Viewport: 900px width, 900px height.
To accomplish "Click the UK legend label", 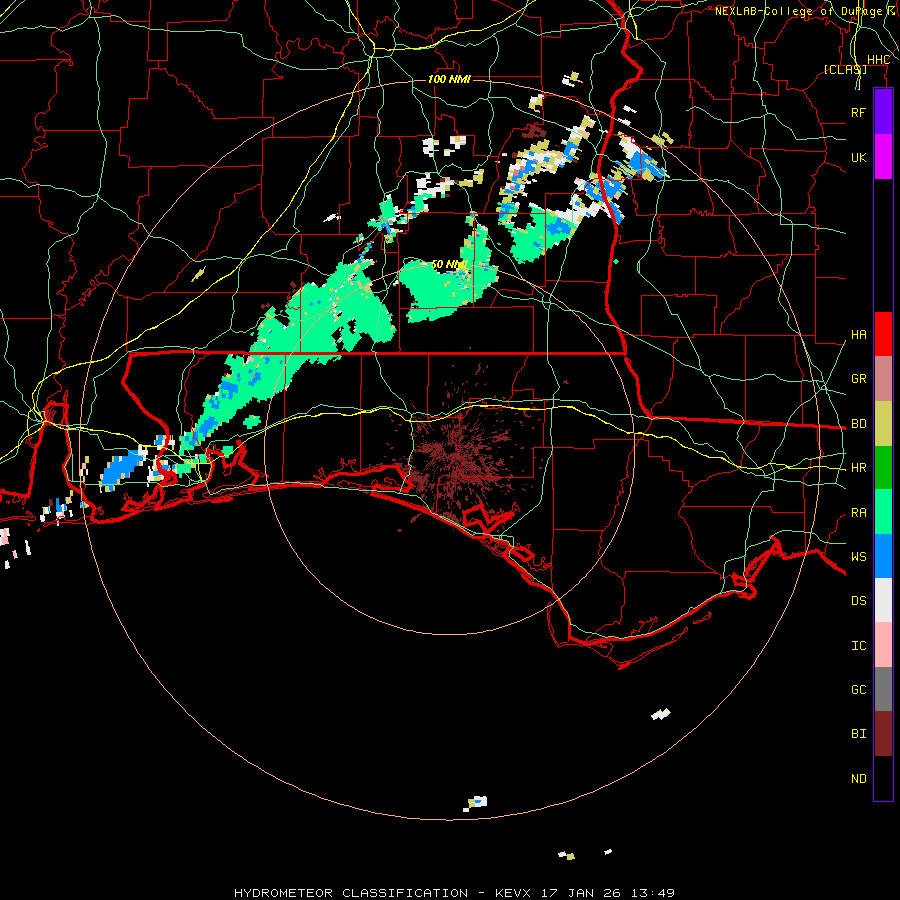I will 858,157.
